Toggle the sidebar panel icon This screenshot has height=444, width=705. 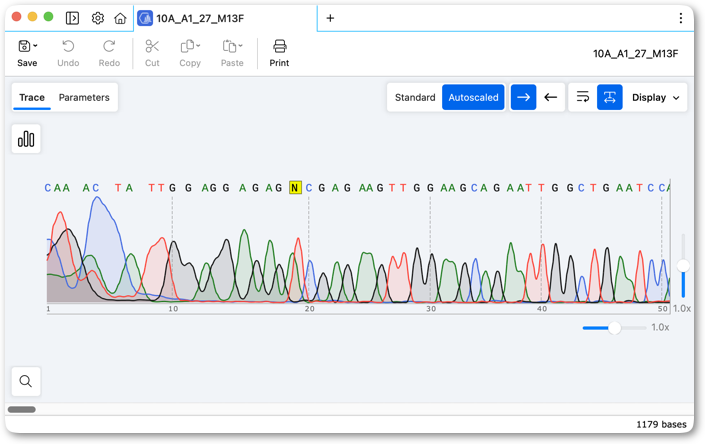coord(72,18)
